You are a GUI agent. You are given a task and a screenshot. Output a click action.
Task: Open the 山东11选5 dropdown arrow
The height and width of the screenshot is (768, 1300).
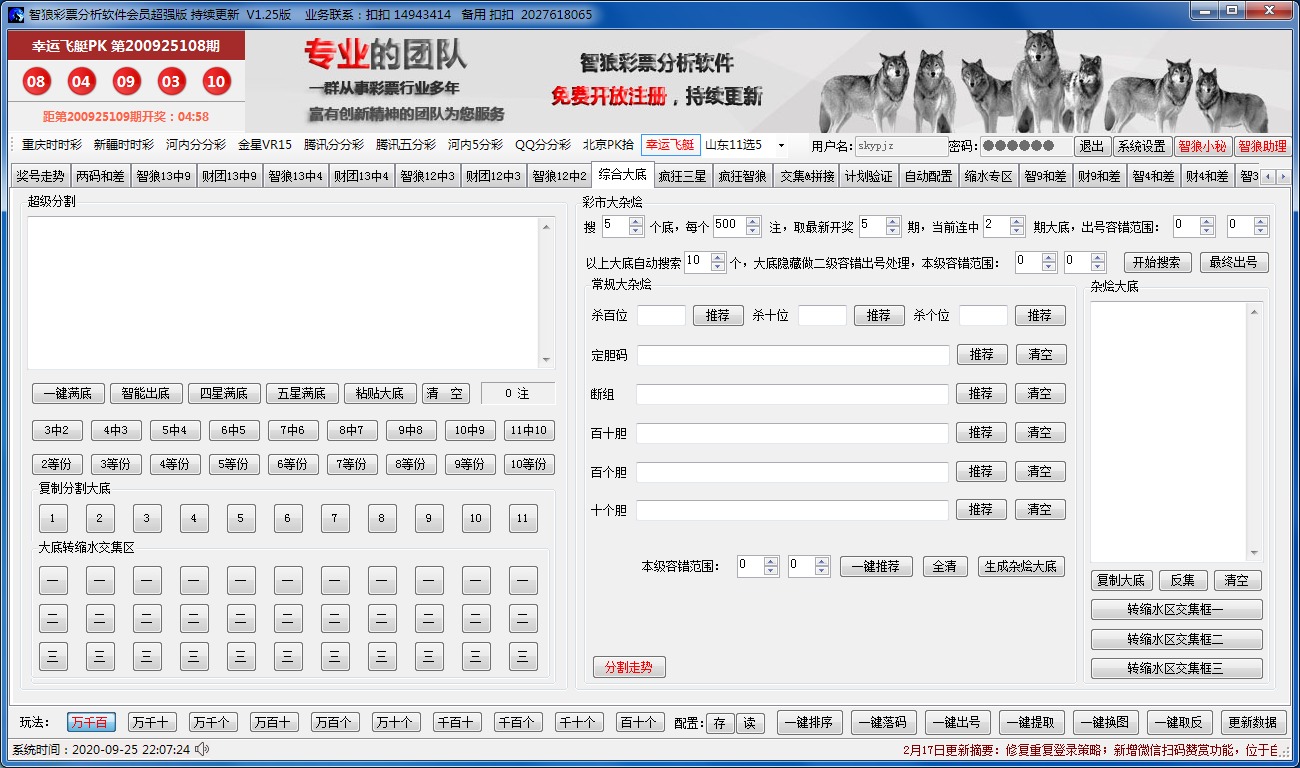pos(781,146)
